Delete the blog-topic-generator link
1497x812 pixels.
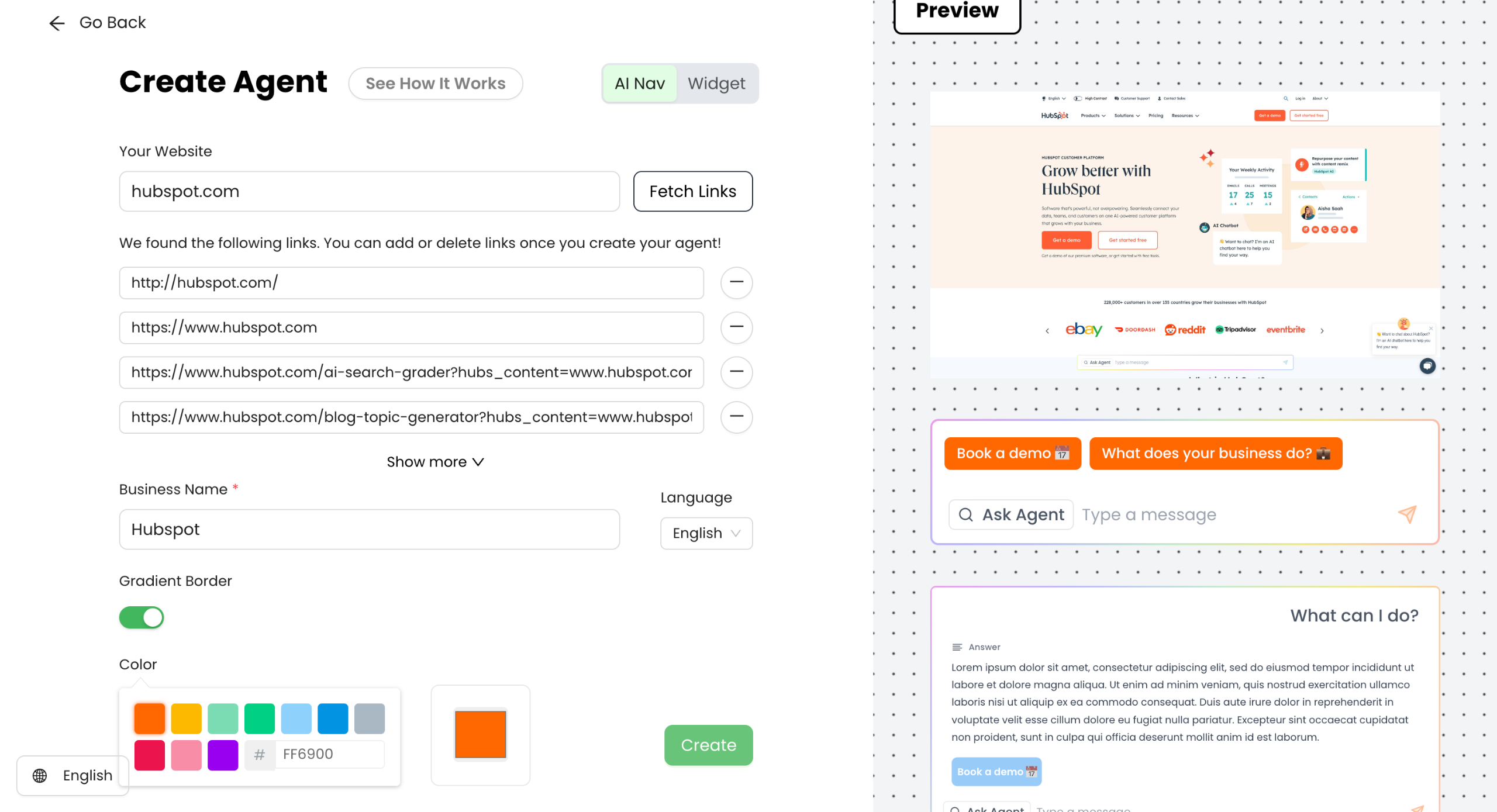click(x=736, y=417)
